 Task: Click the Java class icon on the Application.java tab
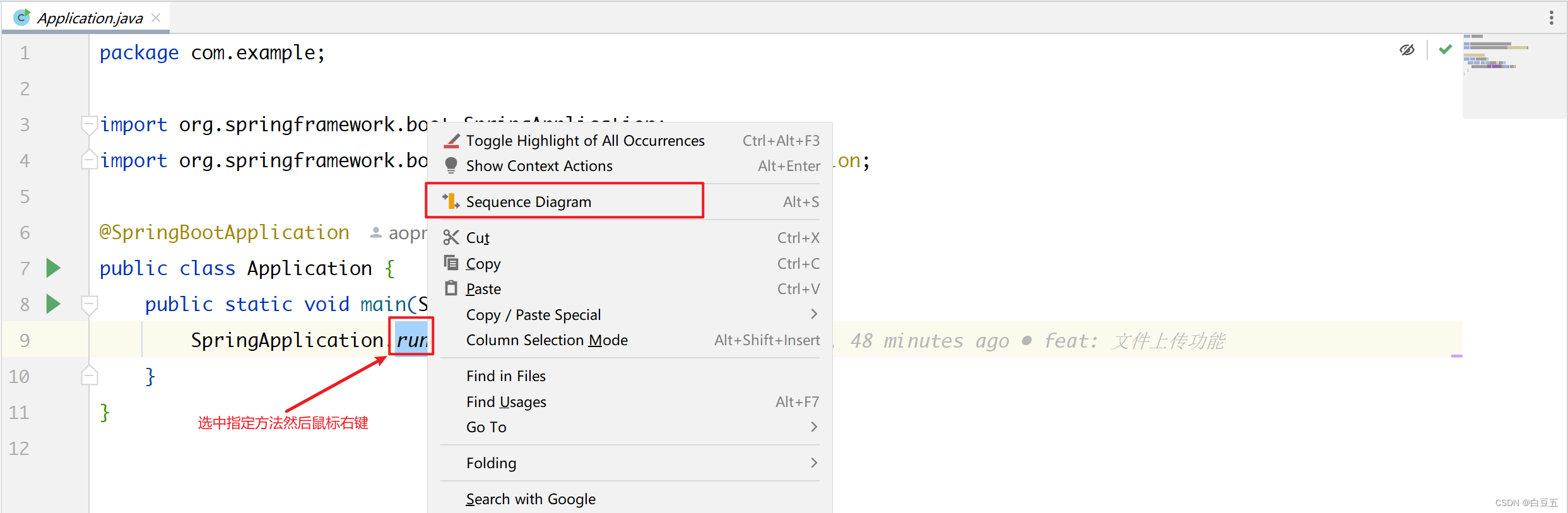(22, 17)
